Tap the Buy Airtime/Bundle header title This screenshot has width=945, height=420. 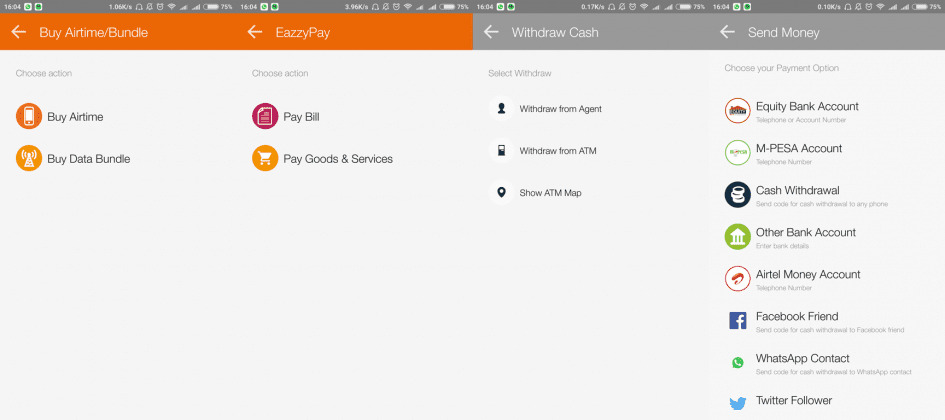pyautogui.click(x=93, y=33)
